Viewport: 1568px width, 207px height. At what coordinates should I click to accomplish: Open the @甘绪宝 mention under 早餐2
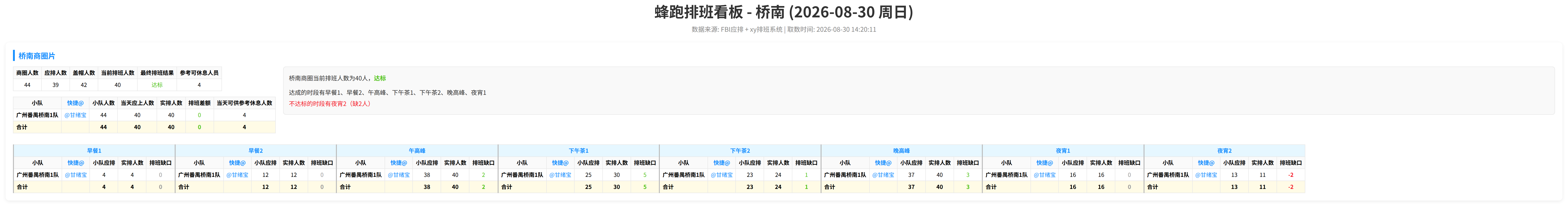[237, 175]
